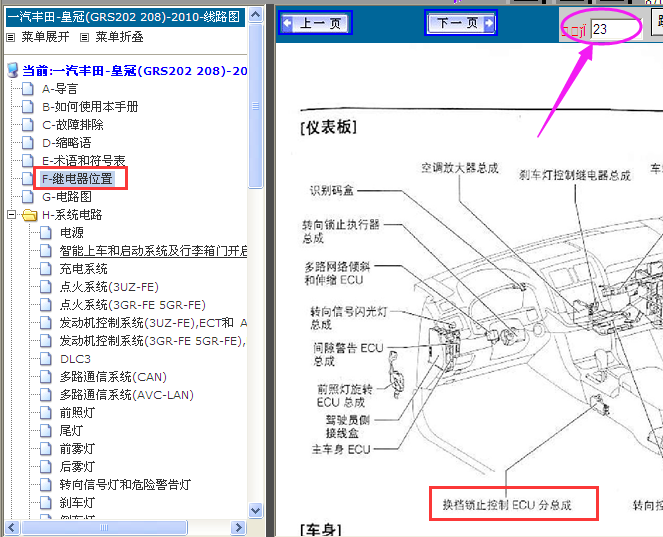Screen dimensions: 663x537
Task: Open 智能上车和启动系统 page link
Action: (x=153, y=251)
